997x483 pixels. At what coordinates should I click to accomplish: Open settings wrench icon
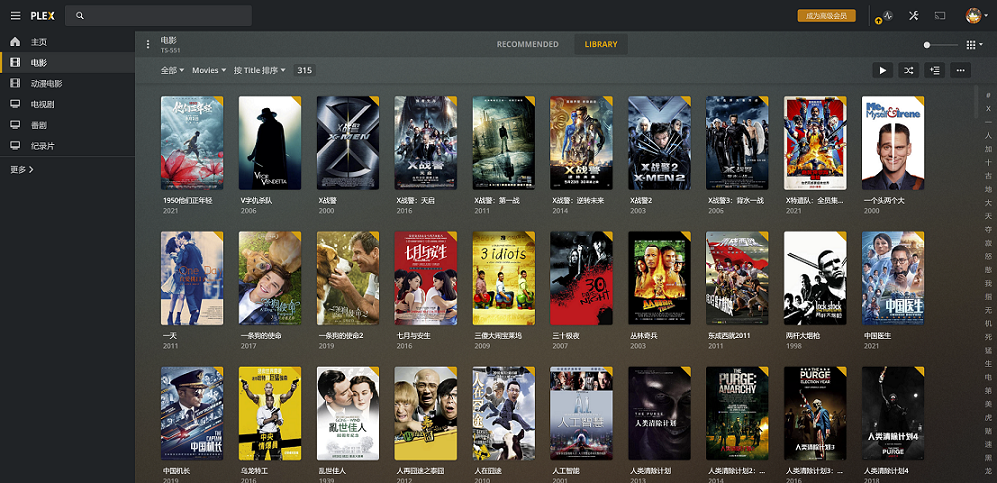click(914, 16)
